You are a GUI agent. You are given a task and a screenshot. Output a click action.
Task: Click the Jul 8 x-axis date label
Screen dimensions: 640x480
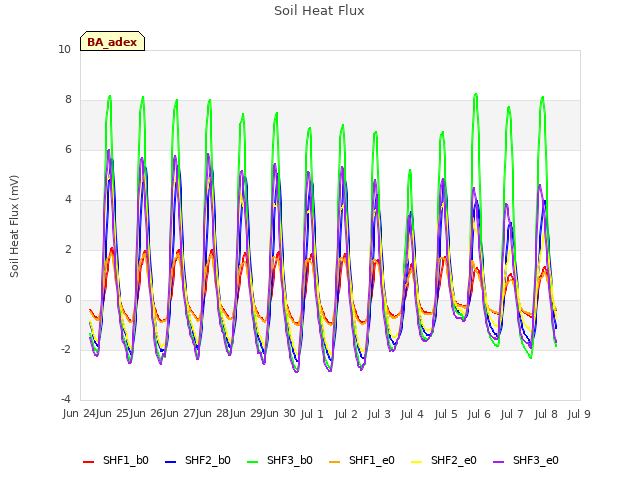pyautogui.click(x=546, y=414)
